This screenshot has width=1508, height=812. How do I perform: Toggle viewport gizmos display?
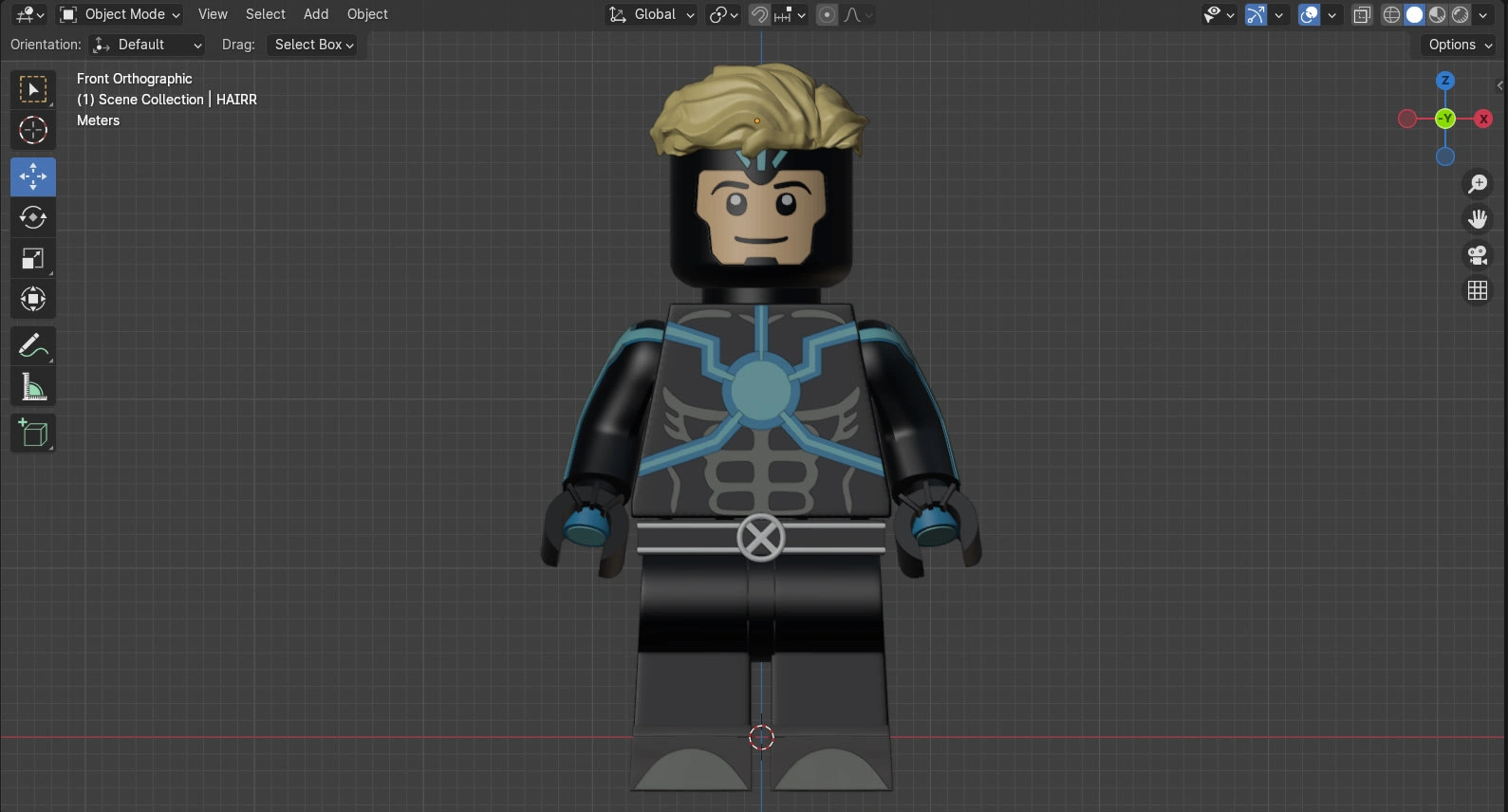(x=1256, y=14)
